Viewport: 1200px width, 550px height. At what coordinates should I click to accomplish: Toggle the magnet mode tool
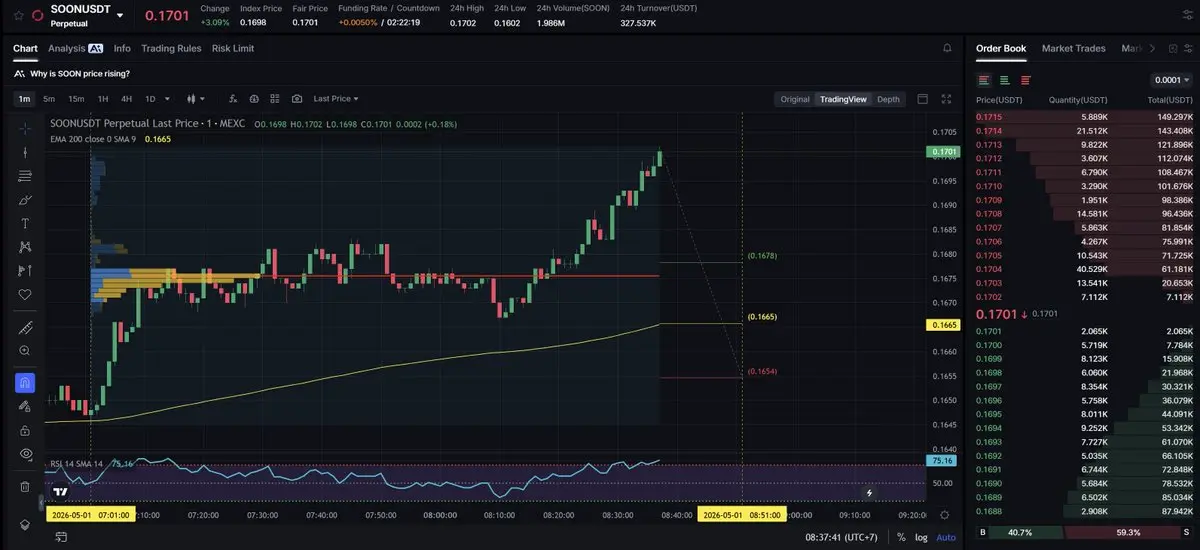25,383
